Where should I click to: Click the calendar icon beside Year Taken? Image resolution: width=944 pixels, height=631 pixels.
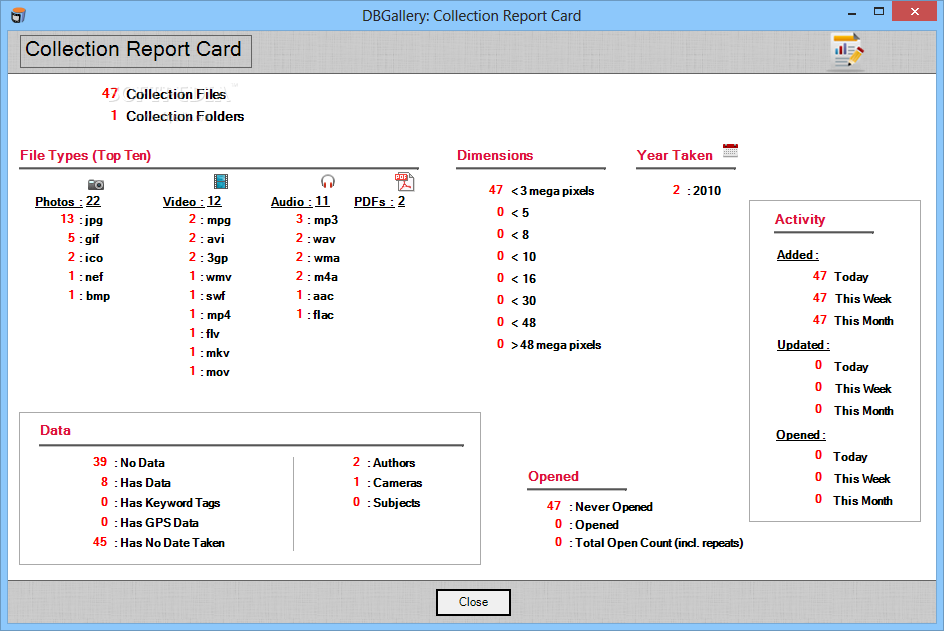730,151
